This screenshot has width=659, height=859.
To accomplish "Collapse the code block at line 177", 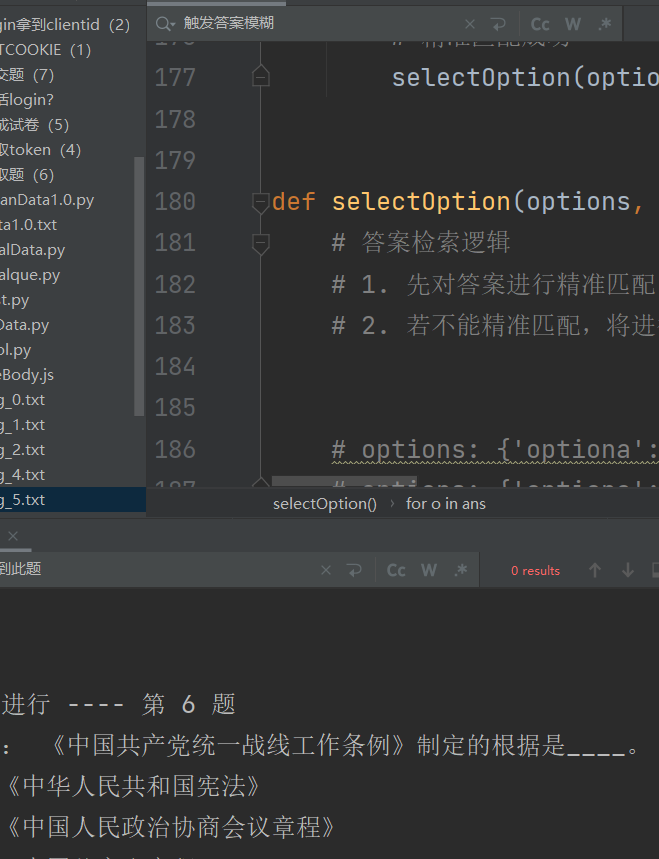I will (261, 77).
